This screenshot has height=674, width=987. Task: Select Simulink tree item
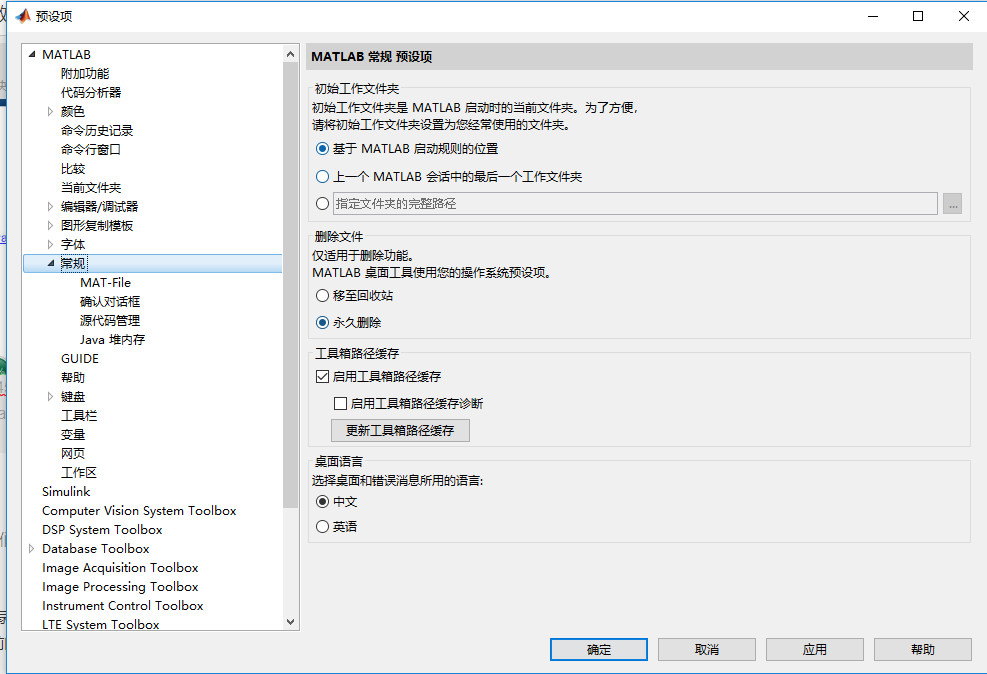pyautogui.click(x=66, y=491)
